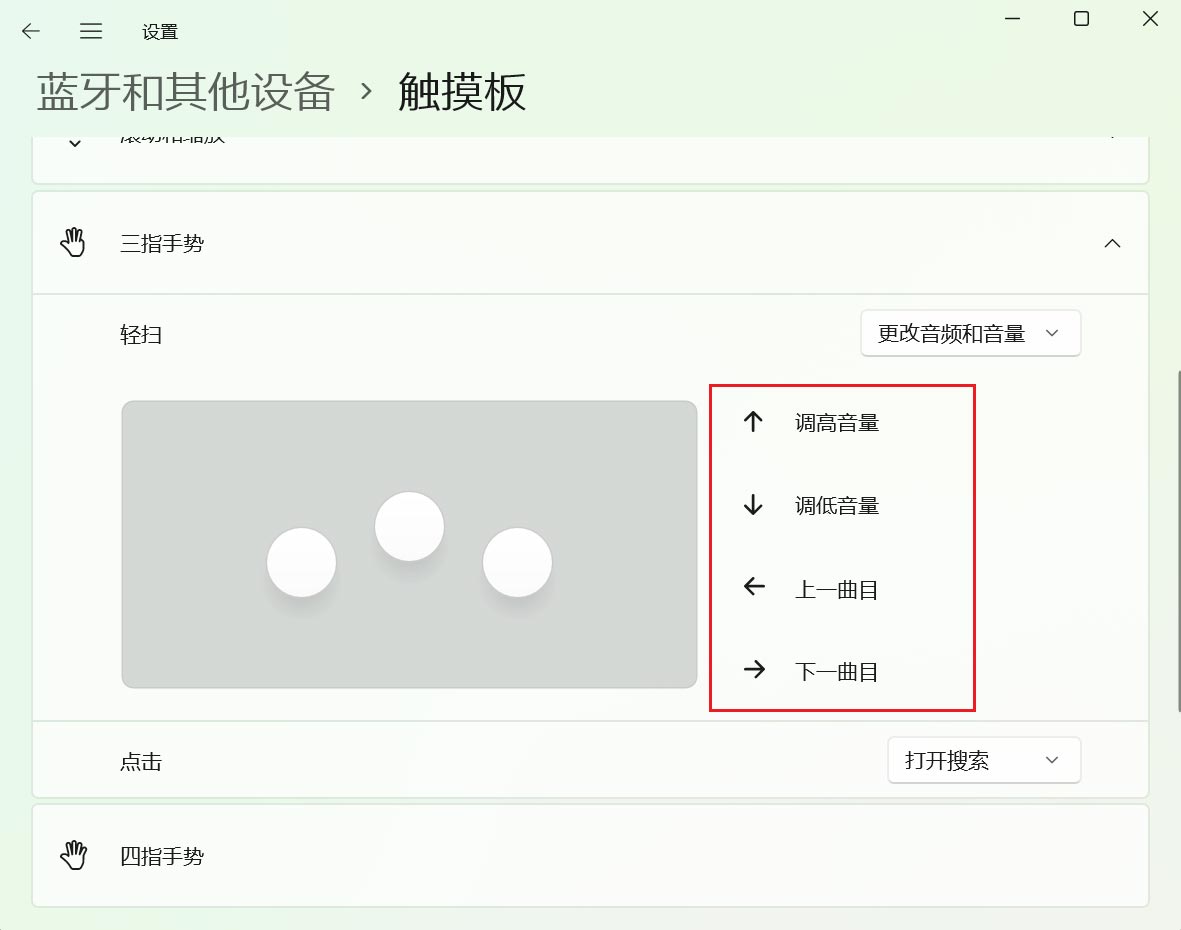
Task: Select the down arrow for 调低音量
Action: click(x=753, y=505)
